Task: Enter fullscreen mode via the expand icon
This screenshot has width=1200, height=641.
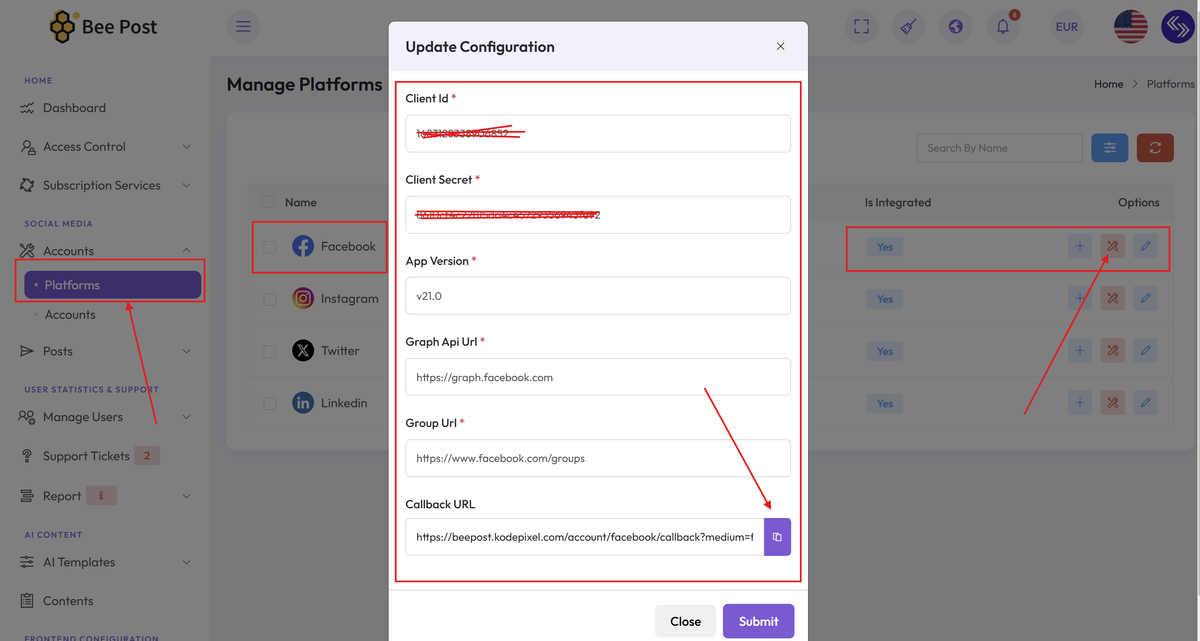Action: [x=861, y=27]
